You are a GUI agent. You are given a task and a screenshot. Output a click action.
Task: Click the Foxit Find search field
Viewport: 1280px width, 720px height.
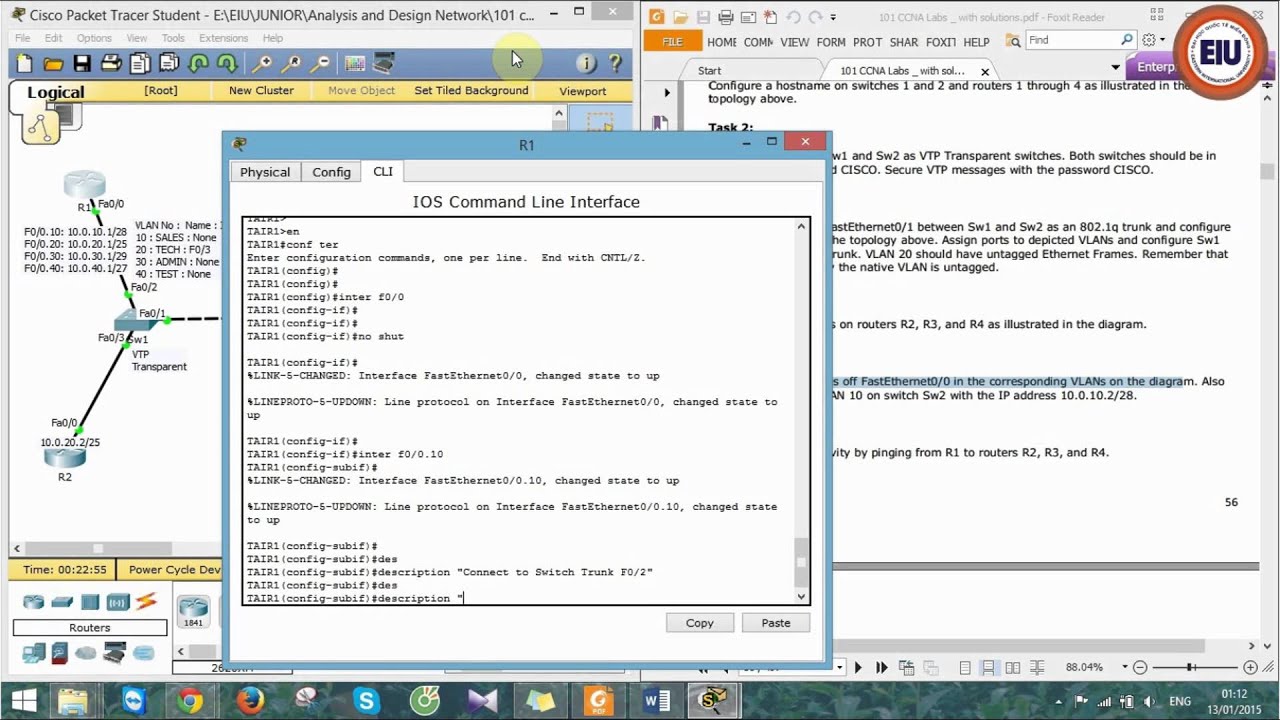[1073, 40]
